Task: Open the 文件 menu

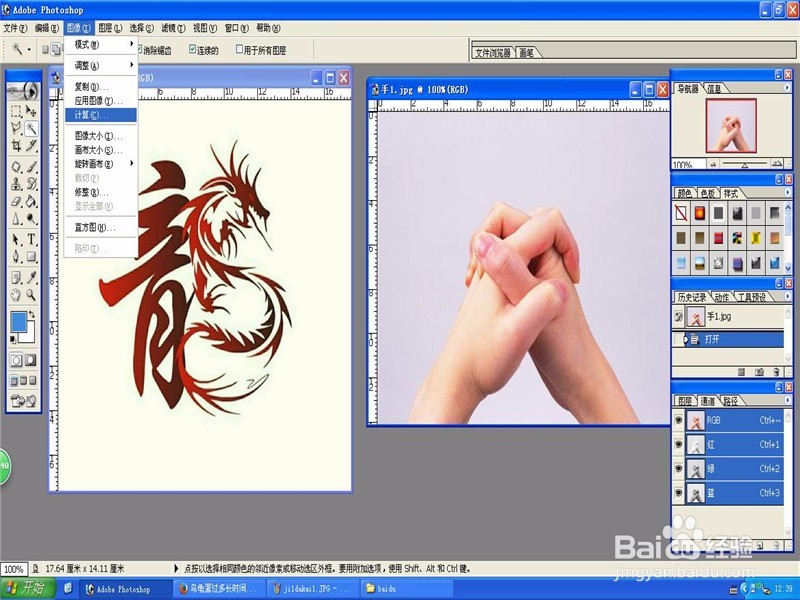Action: point(15,28)
